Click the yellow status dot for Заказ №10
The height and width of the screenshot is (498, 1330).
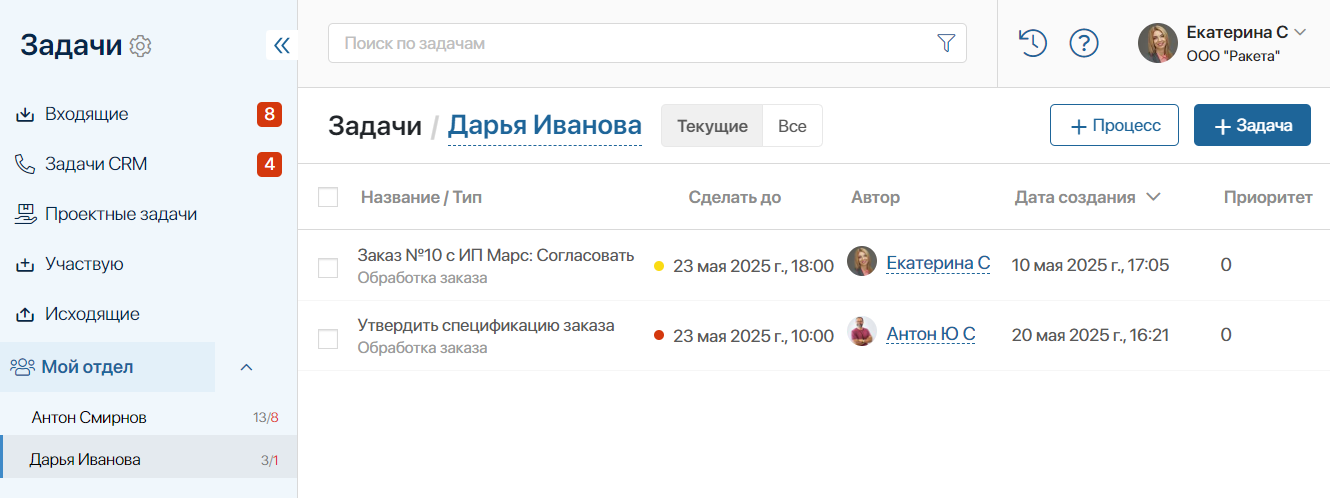click(x=659, y=266)
